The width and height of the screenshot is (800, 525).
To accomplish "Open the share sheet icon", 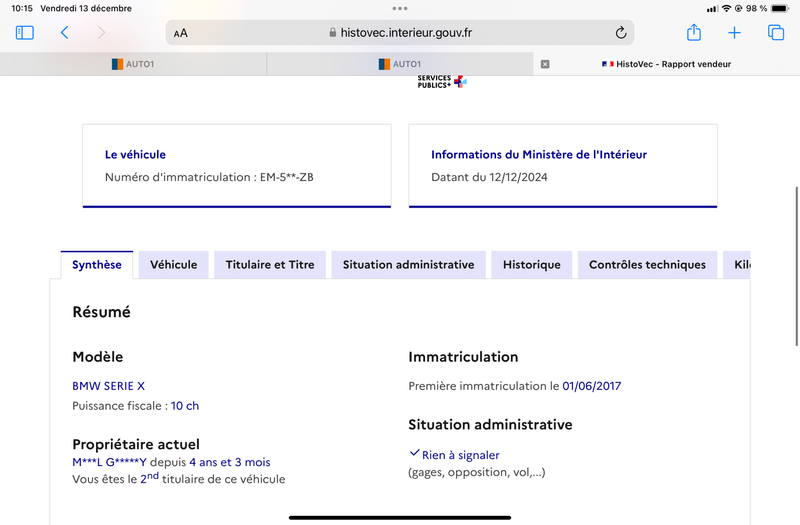I will (694, 32).
